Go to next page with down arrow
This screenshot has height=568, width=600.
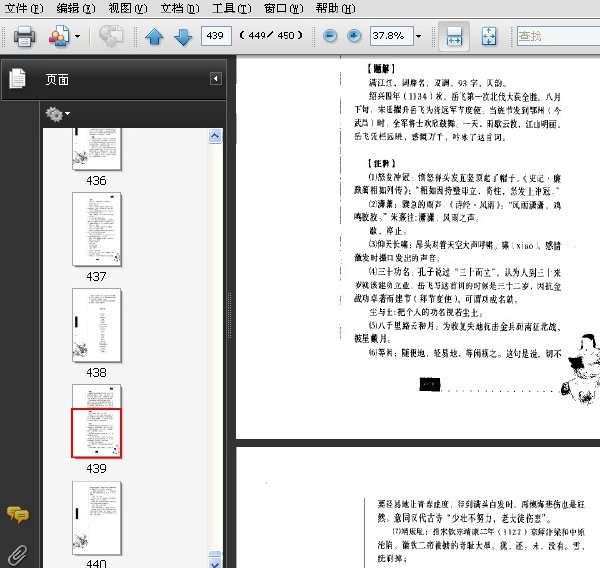(183, 37)
